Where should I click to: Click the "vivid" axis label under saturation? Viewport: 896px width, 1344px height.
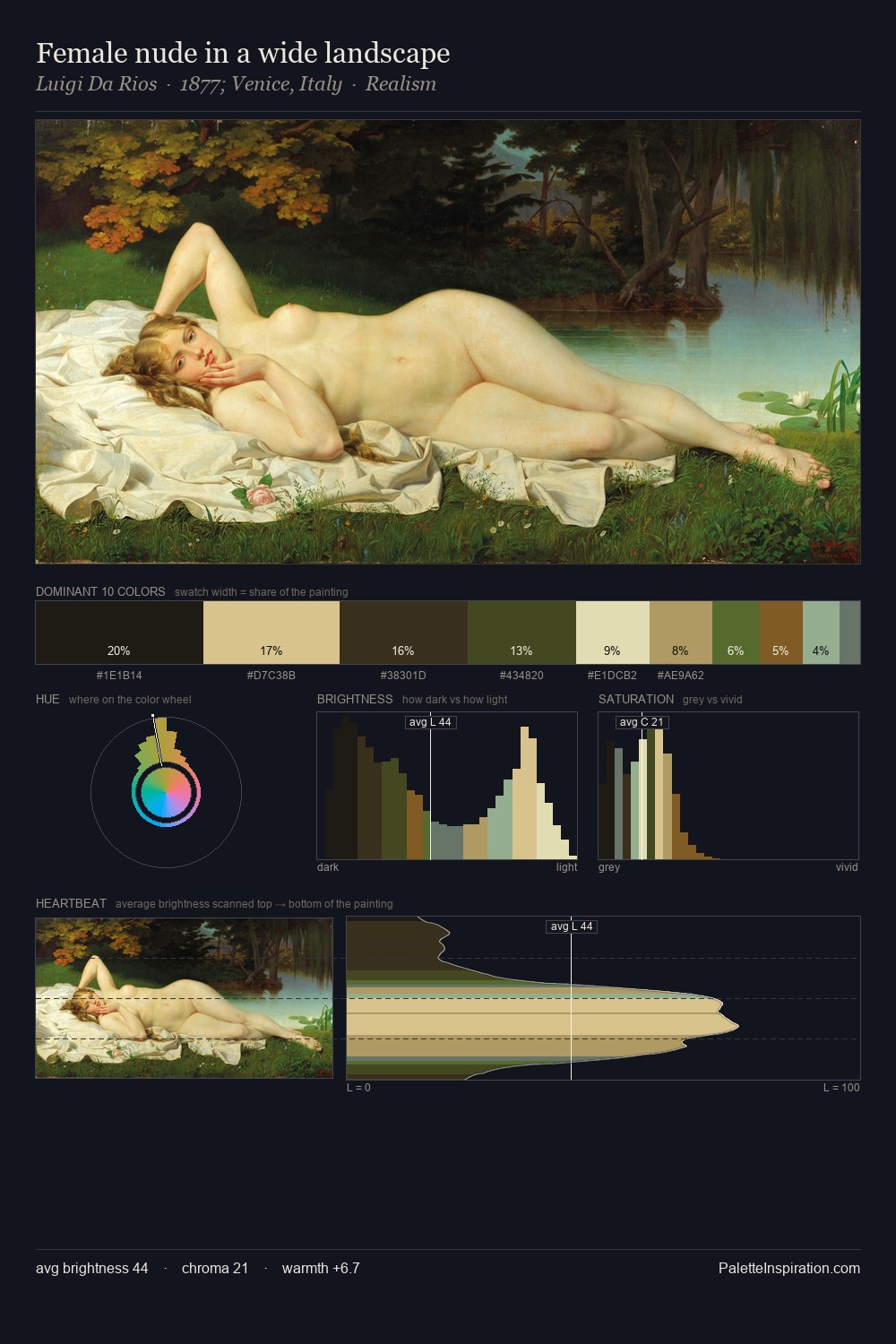click(847, 867)
